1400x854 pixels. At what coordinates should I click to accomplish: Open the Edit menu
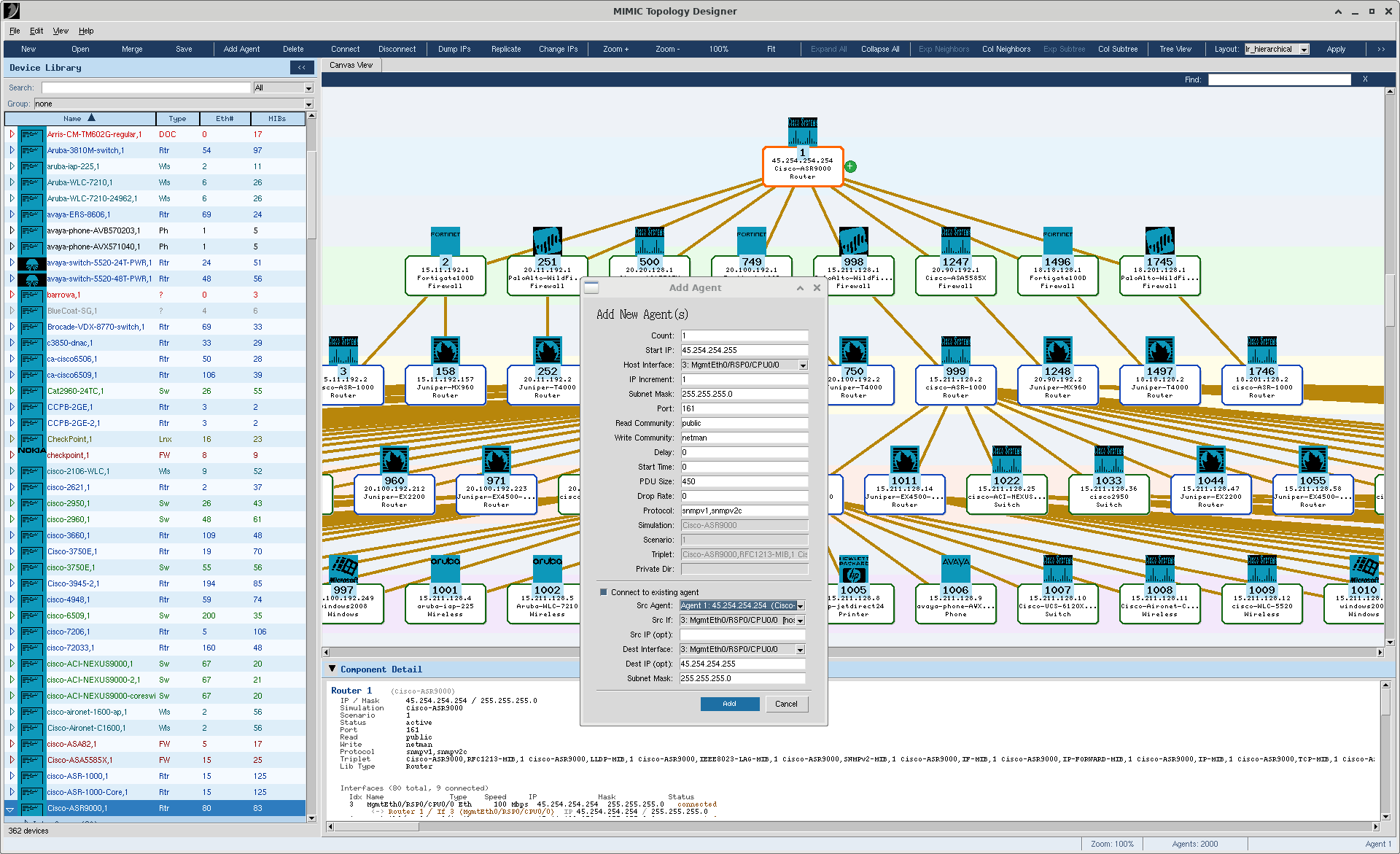click(36, 31)
